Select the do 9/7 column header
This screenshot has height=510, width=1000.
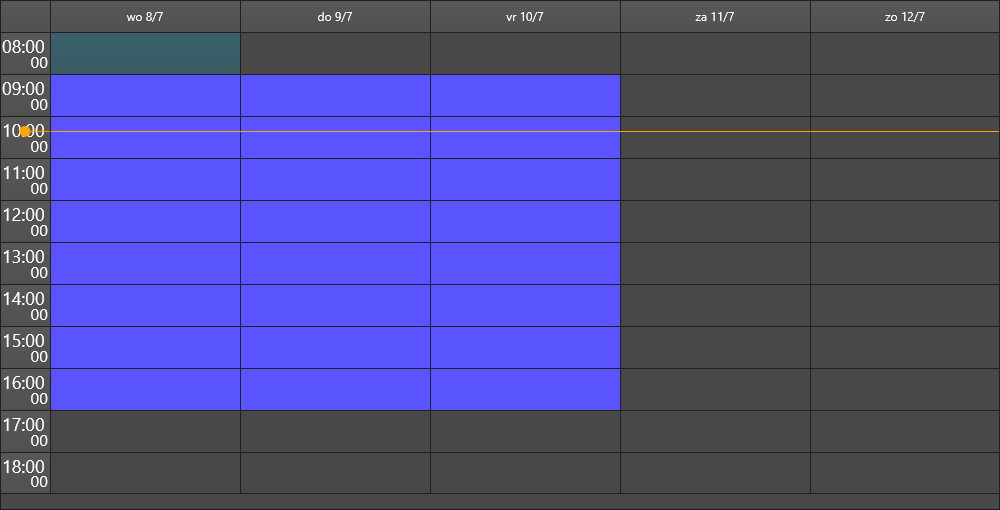click(335, 17)
